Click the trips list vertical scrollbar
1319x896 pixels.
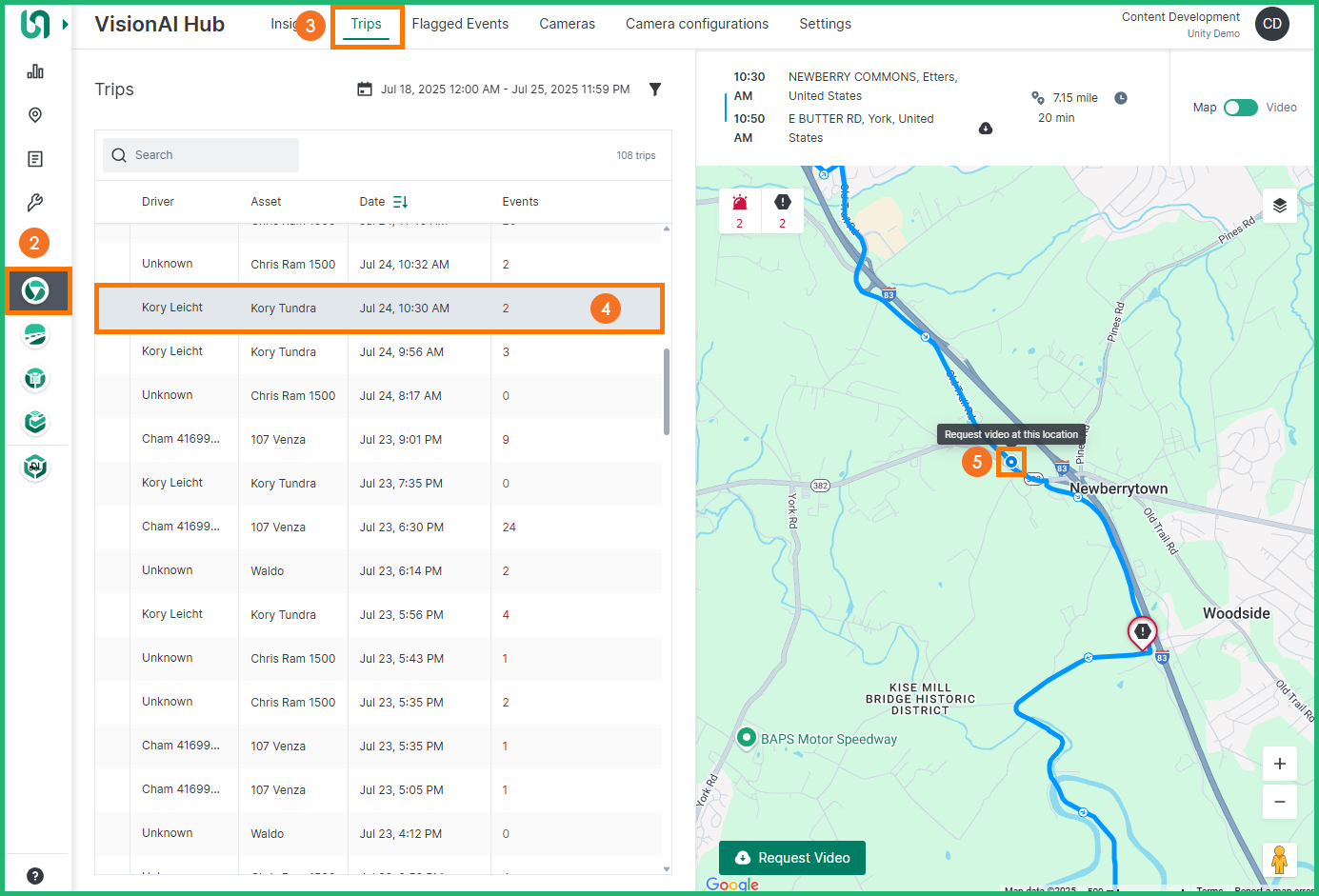tap(667, 391)
